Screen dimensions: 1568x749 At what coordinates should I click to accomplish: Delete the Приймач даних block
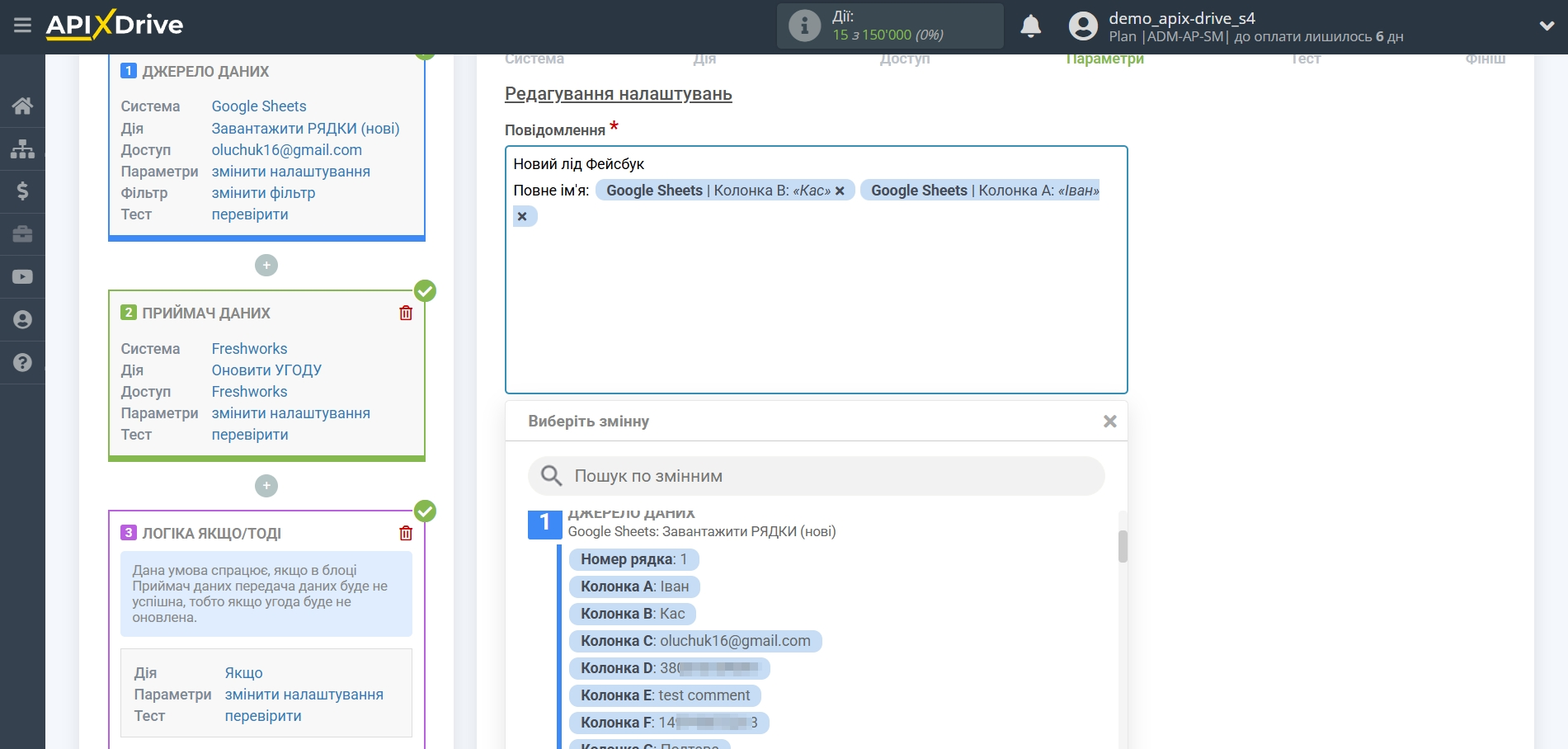tap(406, 313)
